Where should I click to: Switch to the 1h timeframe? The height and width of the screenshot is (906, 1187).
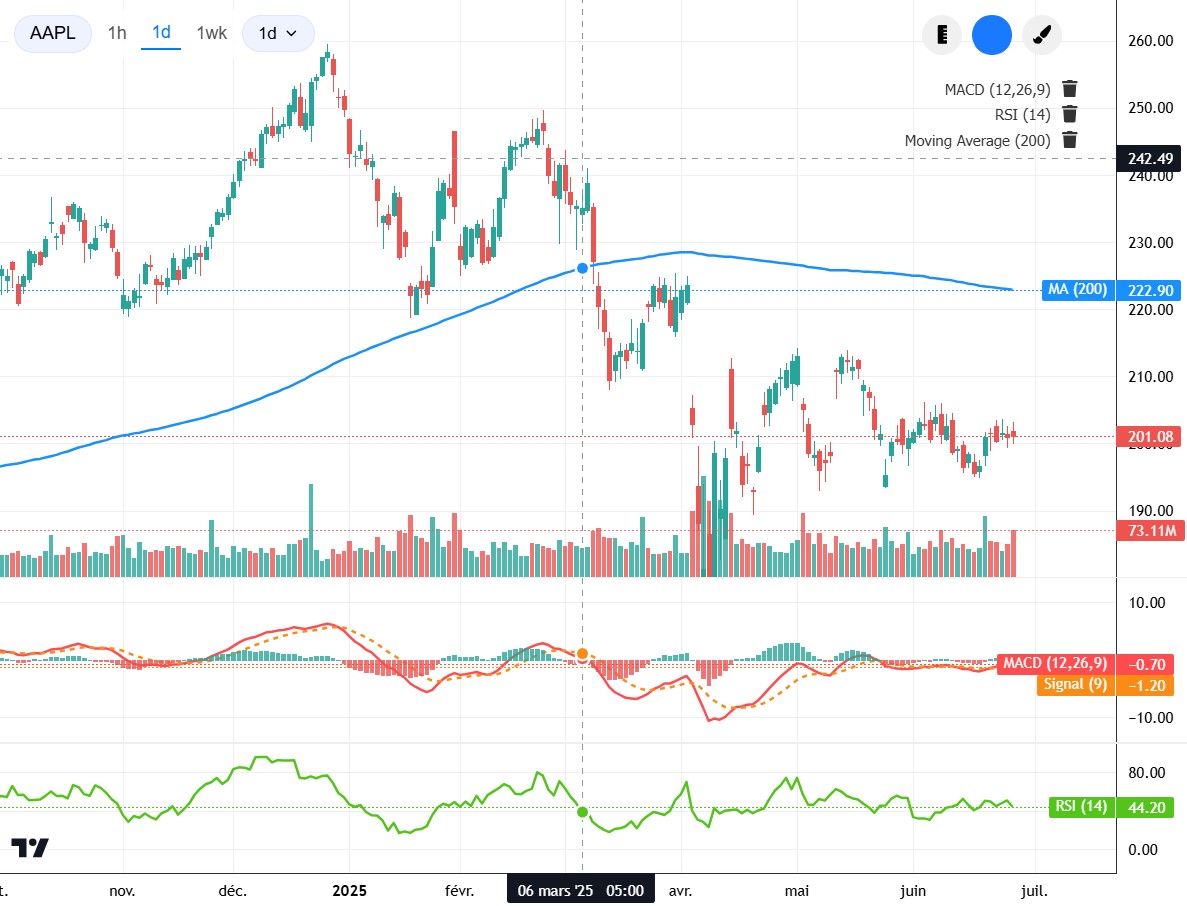pos(117,33)
